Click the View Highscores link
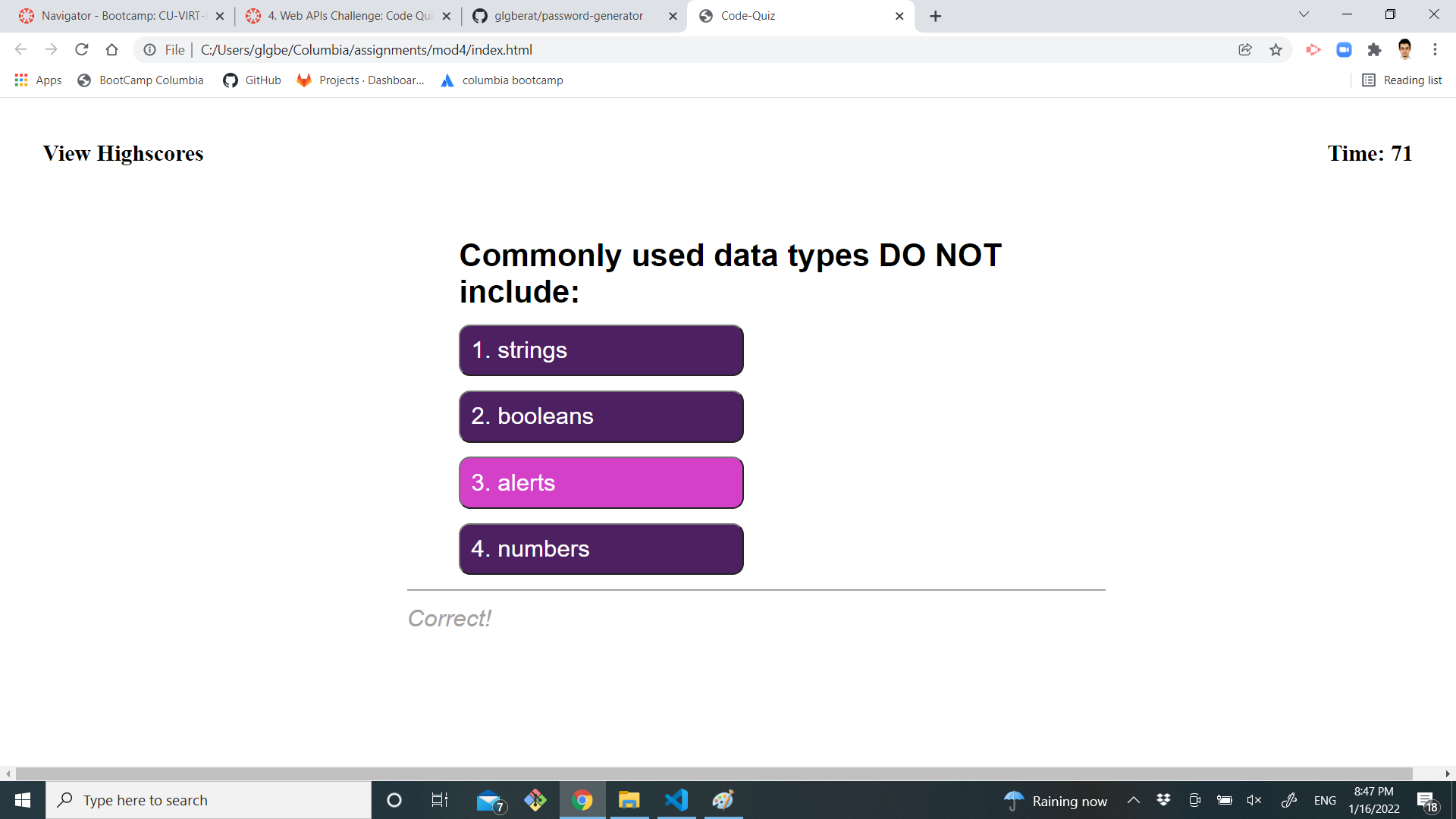Screen dimensions: 1456x819 122,153
